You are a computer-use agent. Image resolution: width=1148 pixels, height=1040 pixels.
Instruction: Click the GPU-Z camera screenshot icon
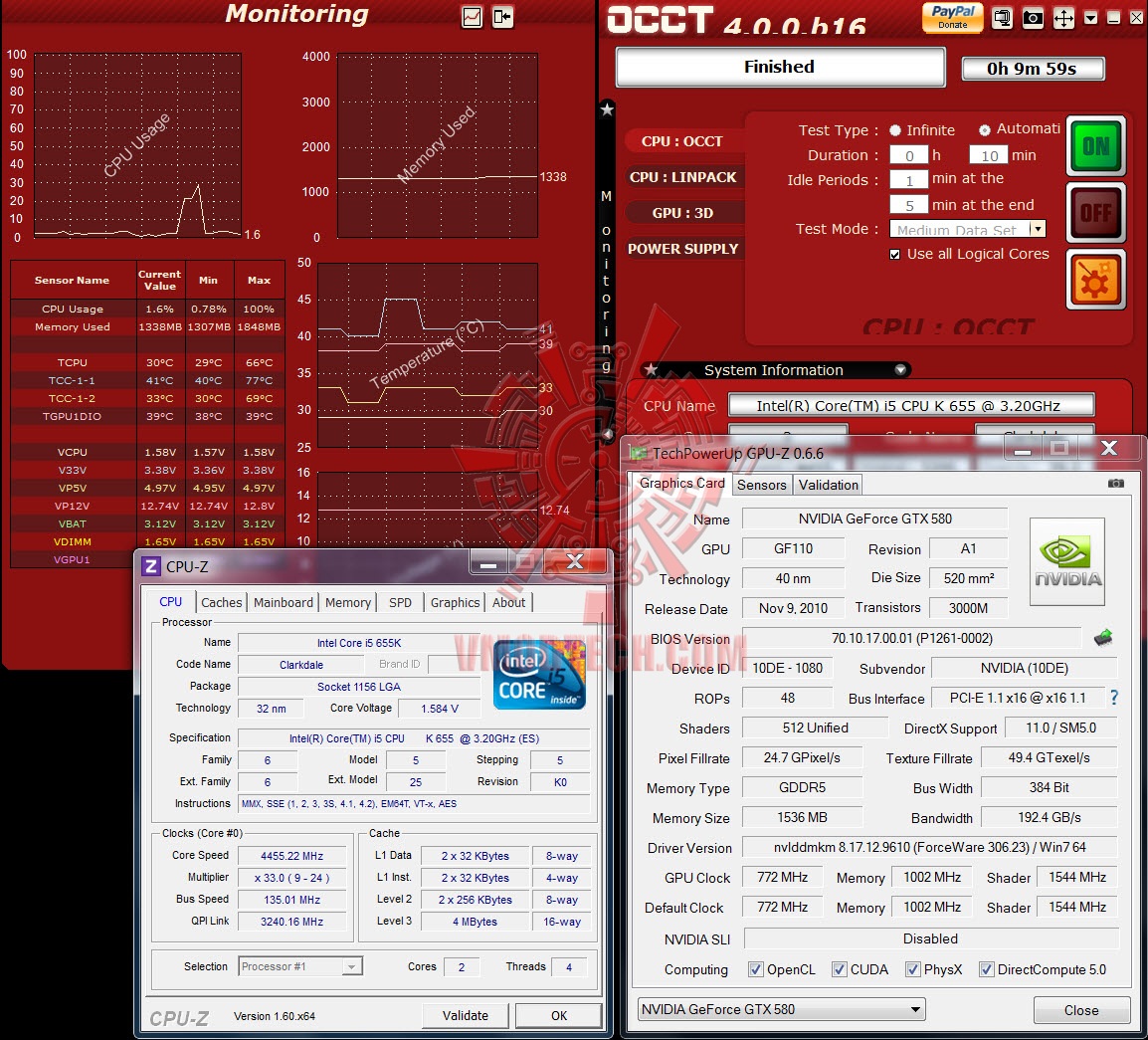coord(1116,484)
